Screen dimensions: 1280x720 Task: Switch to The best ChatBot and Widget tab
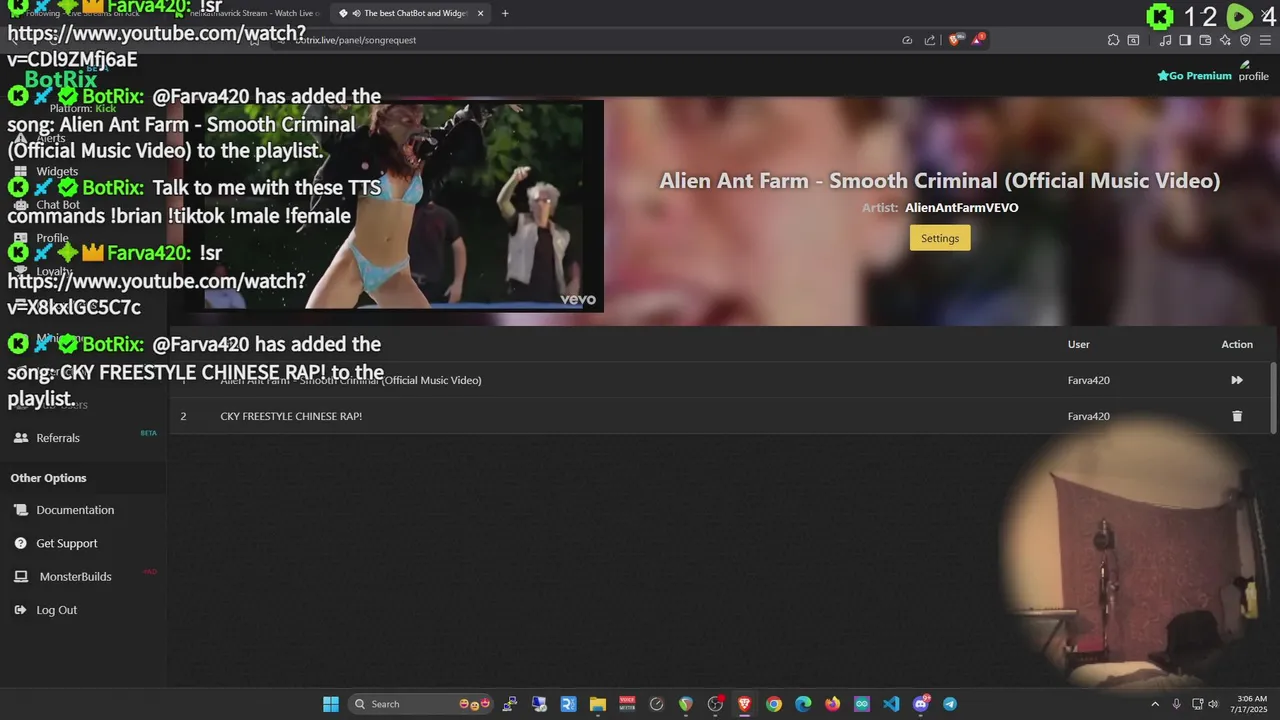412,13
